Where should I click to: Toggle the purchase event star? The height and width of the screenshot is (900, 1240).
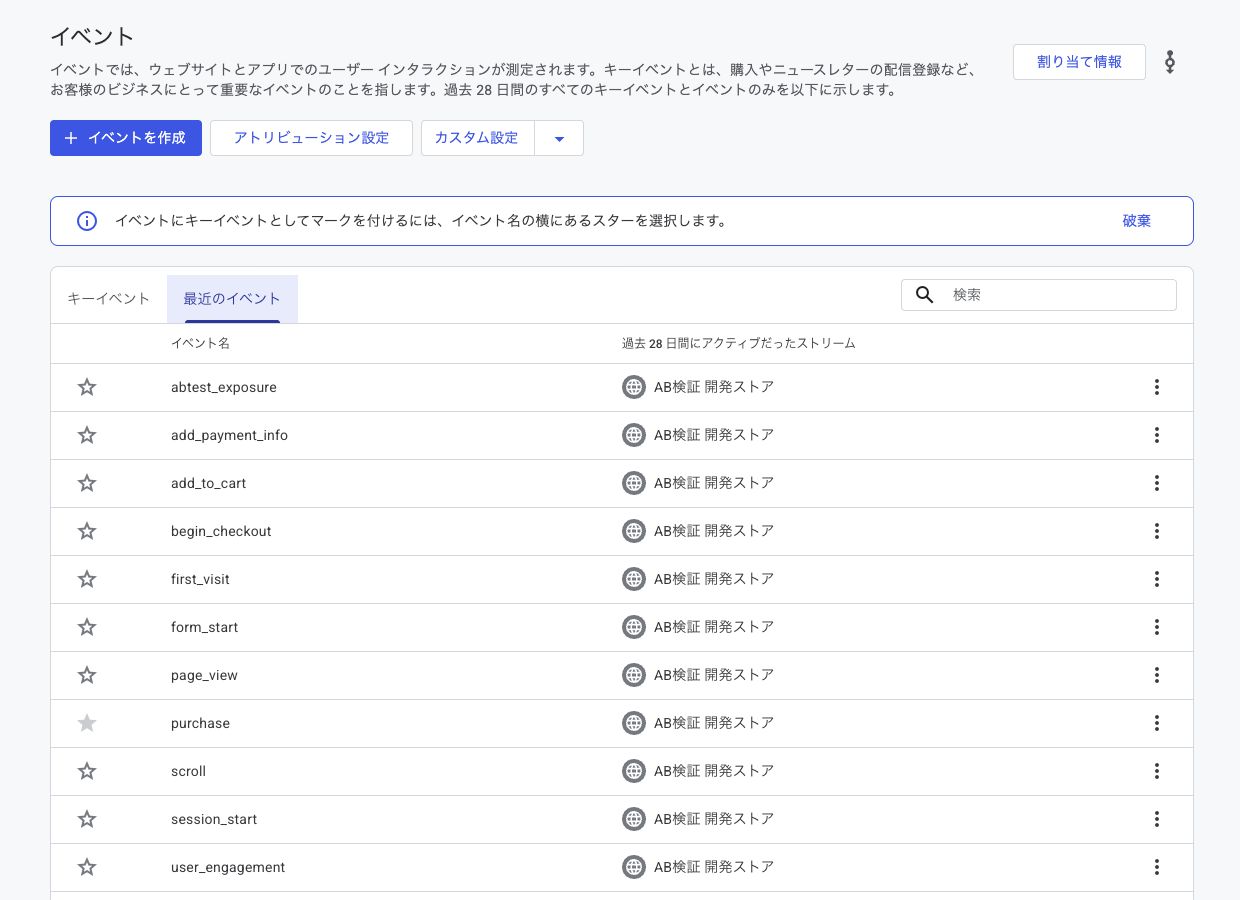tap(87, 723)
